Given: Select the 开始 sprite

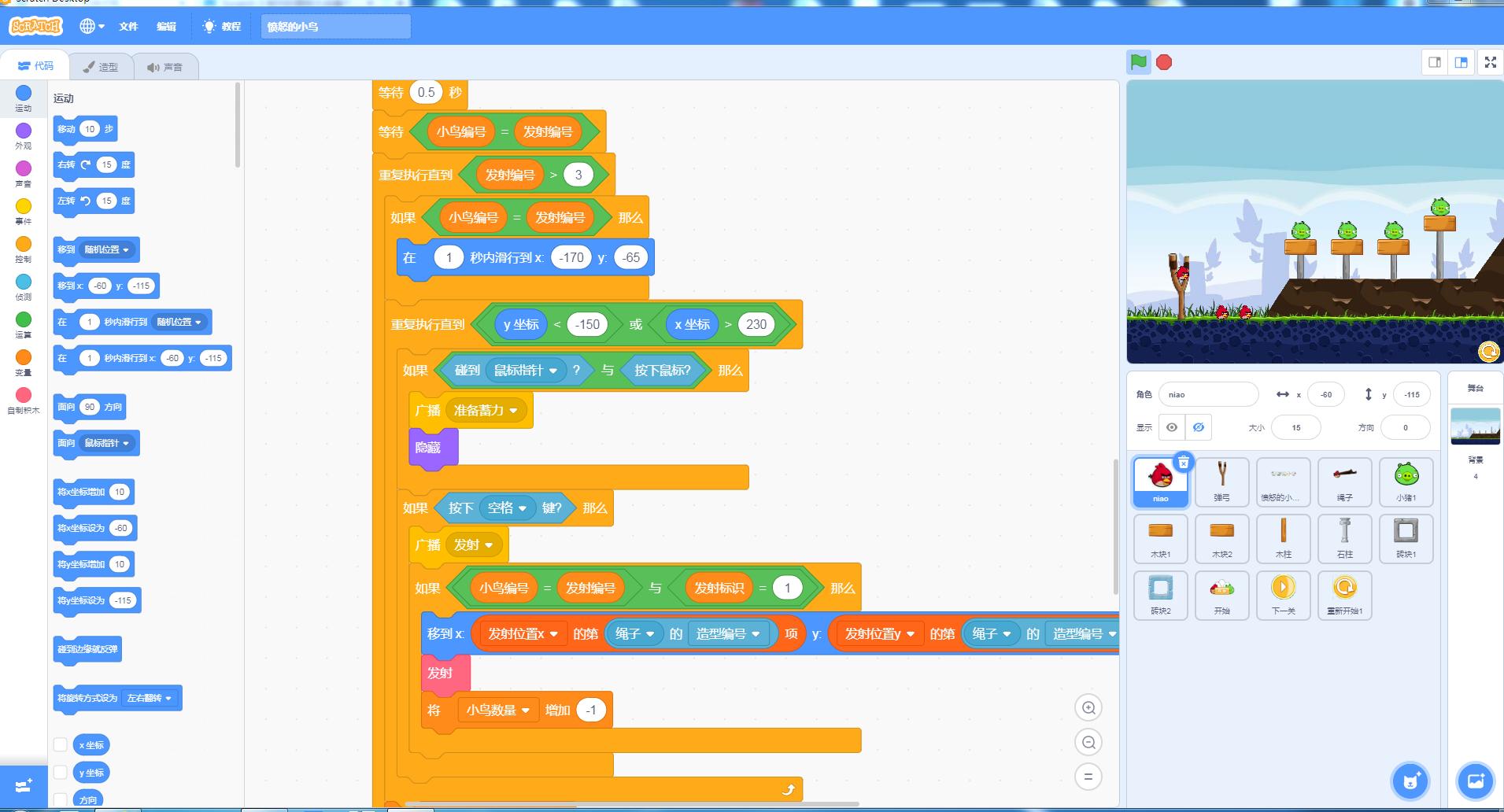Looking at the screenshot, I should tap(1221, 595).
